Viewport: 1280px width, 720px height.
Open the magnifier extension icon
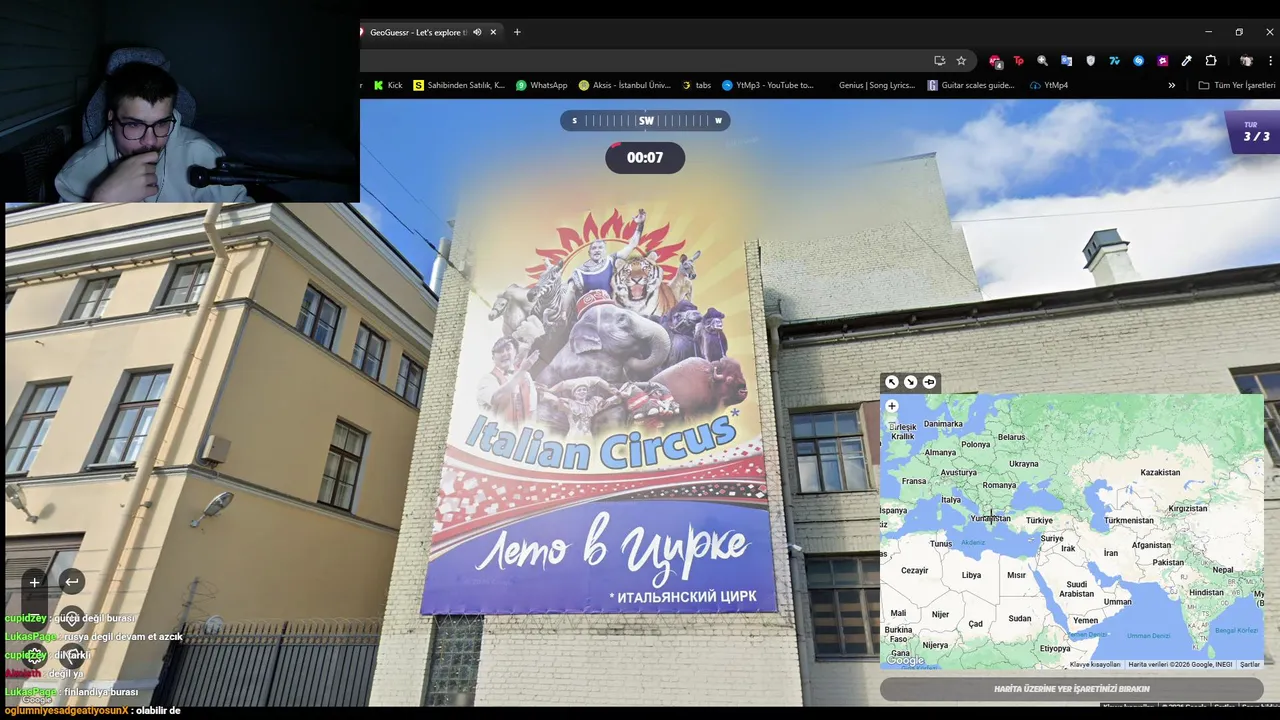tap(1043, 61)
